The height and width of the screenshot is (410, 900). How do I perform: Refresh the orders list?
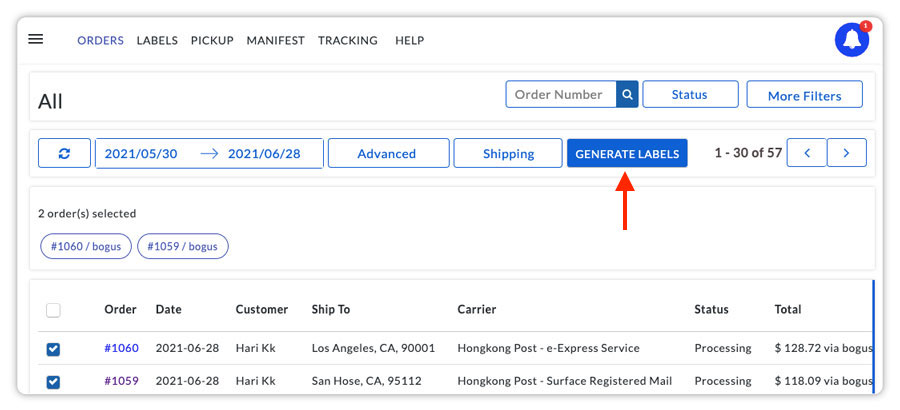coord(64,153)
